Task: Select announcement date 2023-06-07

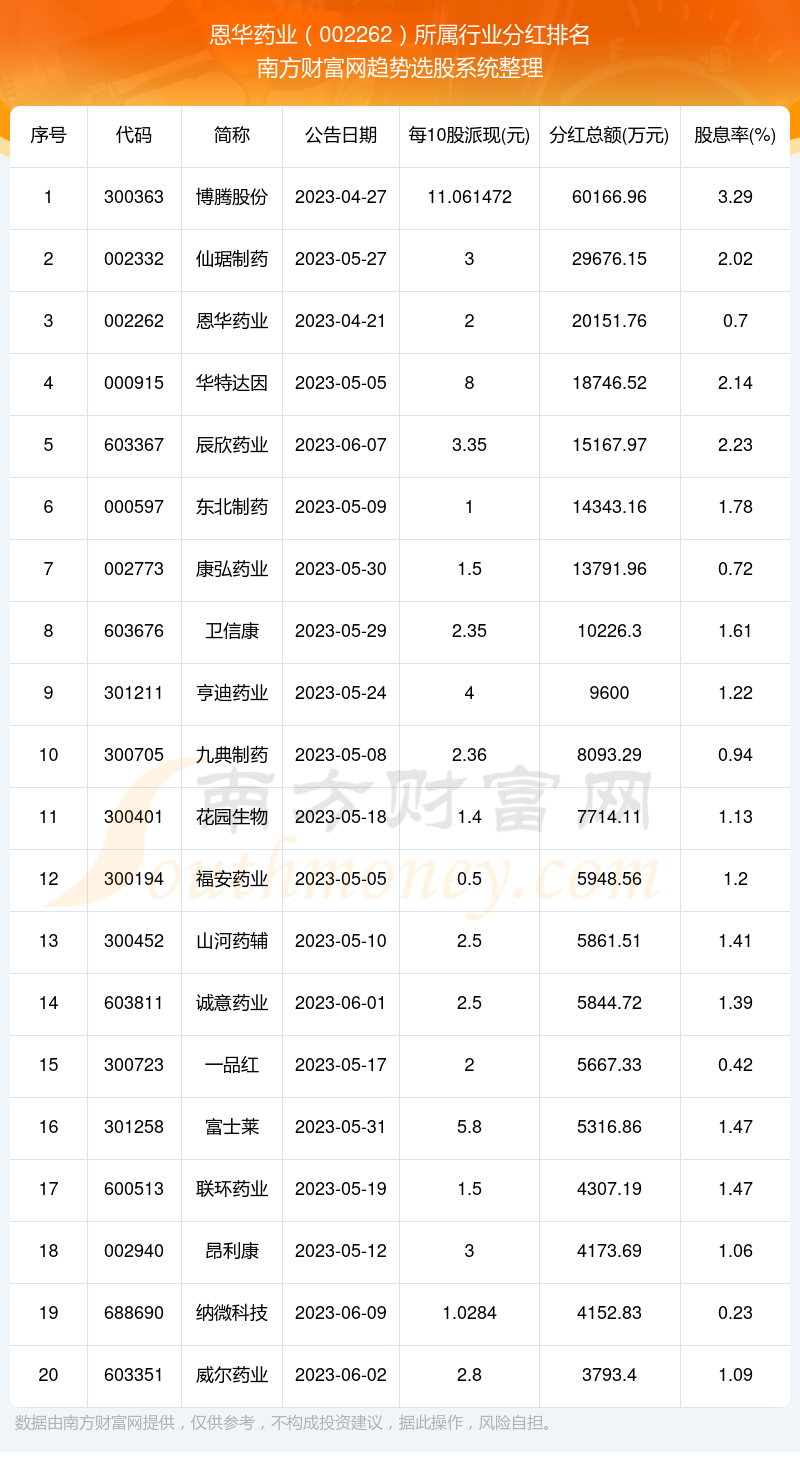Action: [340, 445]
